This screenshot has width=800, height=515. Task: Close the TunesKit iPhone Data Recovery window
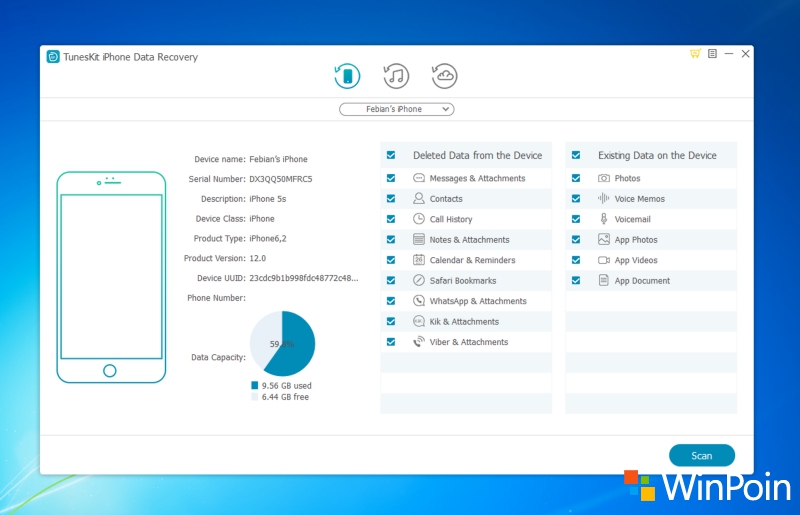[745, 54]
